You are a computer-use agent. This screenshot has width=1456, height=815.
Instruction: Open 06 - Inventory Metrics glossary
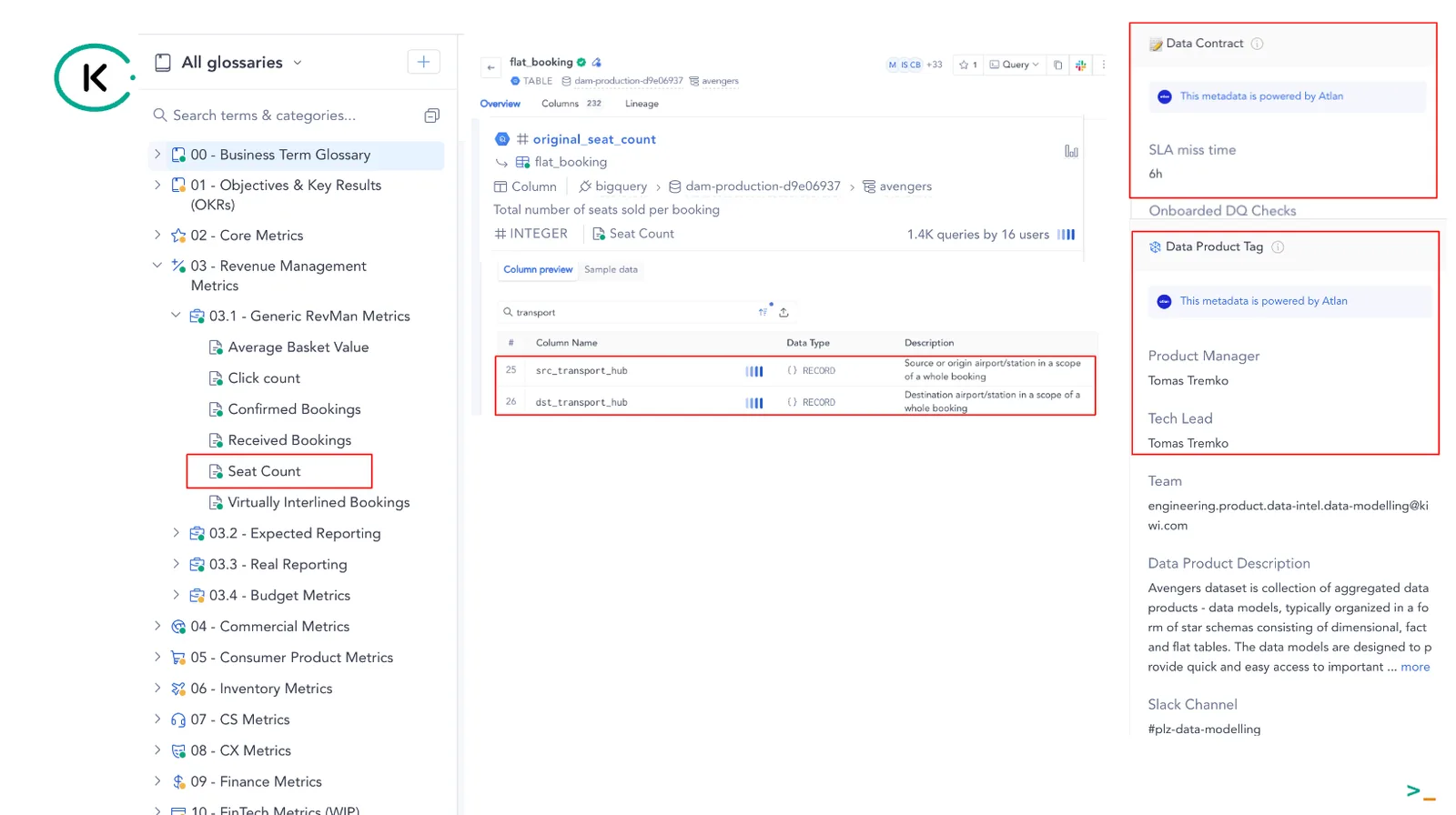(x=261, y=689)
